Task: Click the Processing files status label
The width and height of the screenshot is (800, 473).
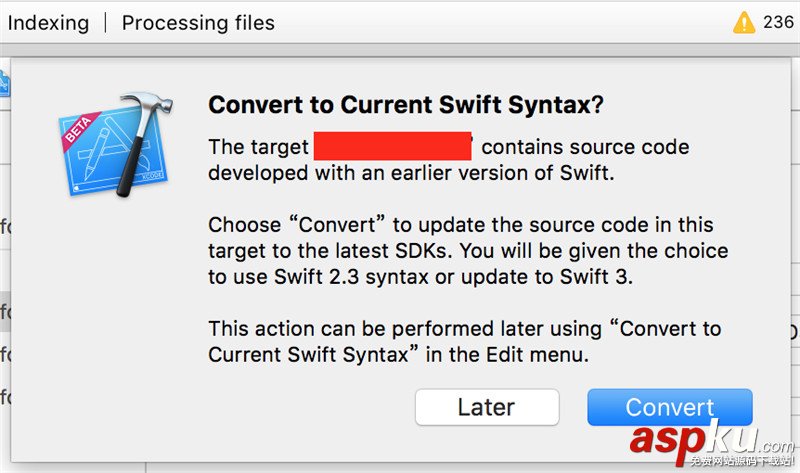Action: (x=198, y=22)
